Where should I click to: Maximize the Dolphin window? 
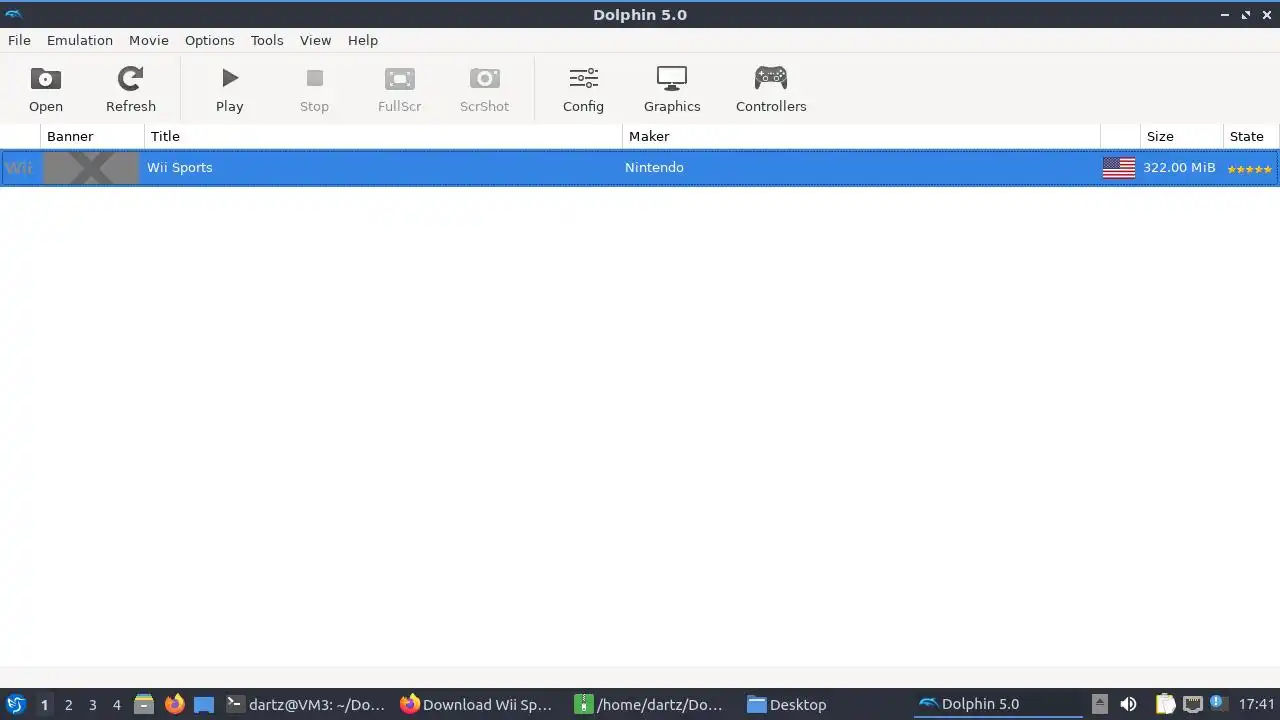tap(1246, 15)
